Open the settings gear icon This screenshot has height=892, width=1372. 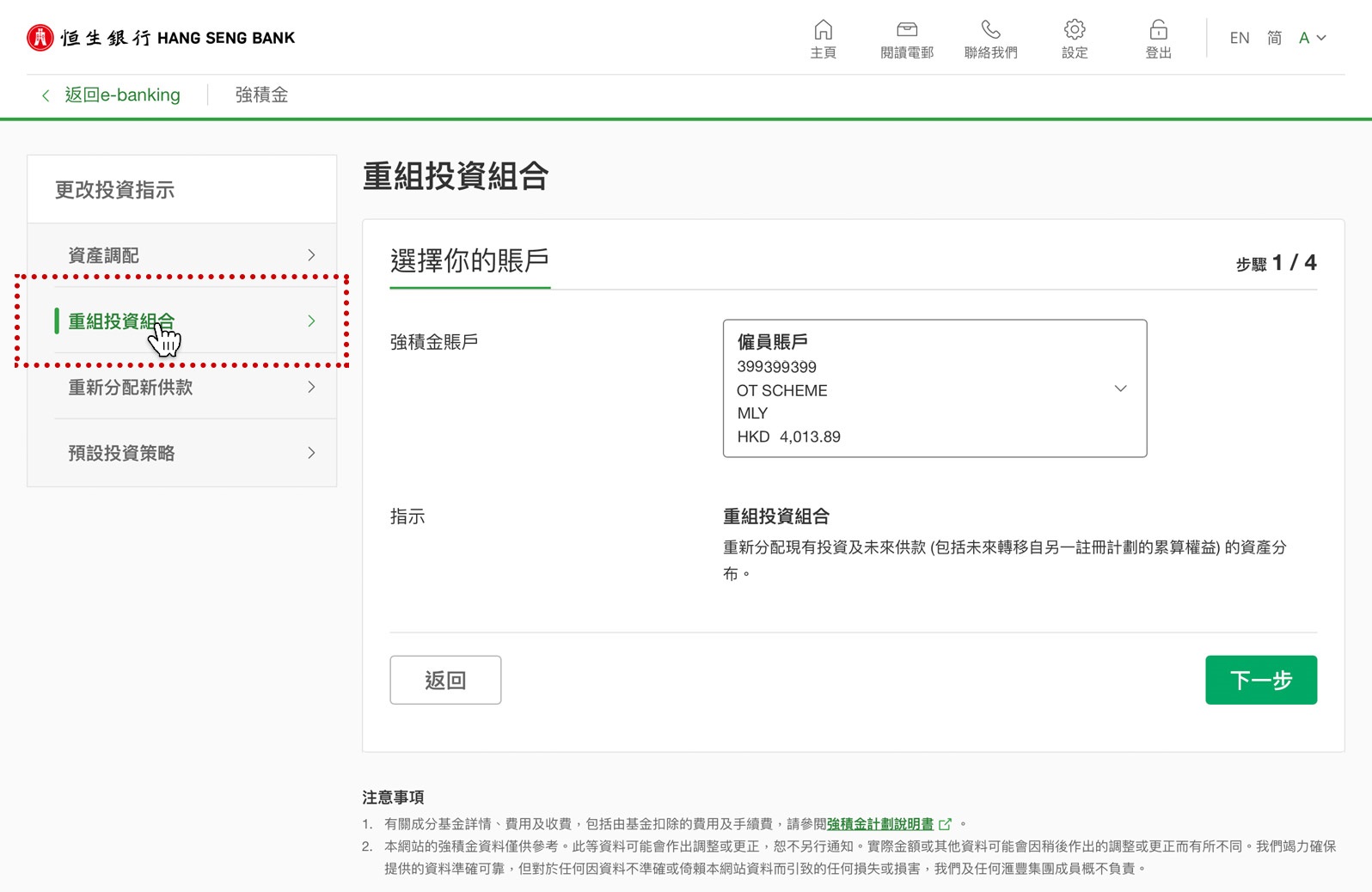[1075, 31]
